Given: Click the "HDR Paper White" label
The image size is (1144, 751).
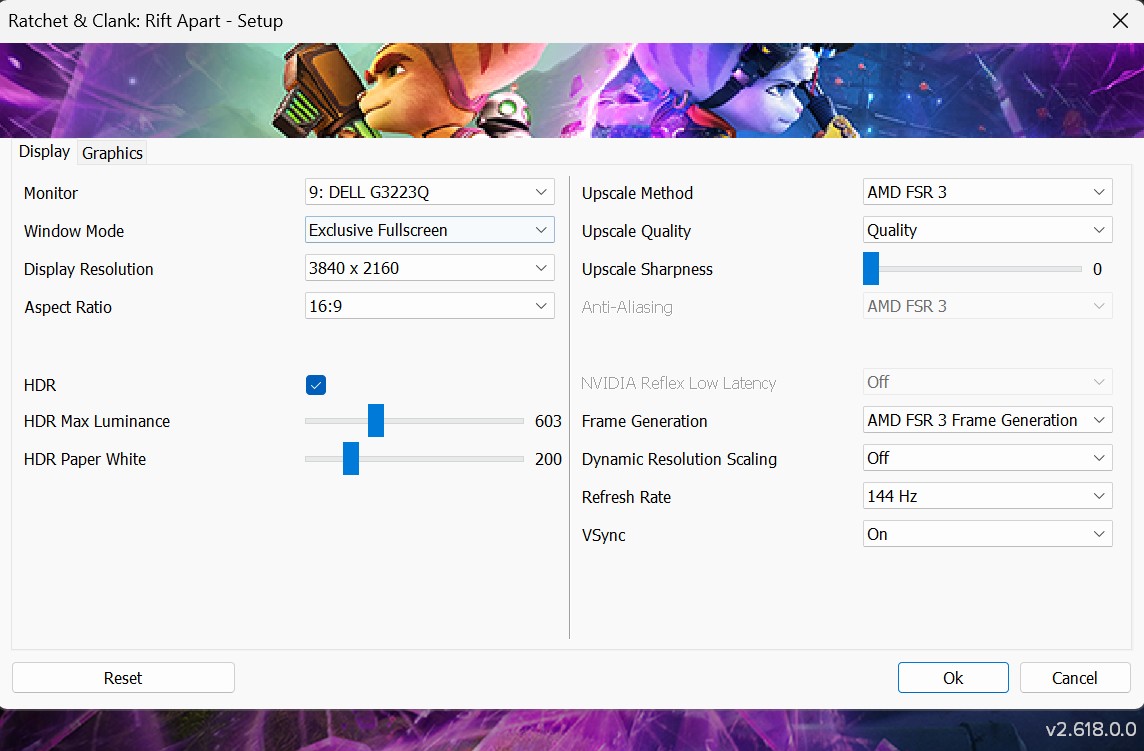Looking at the screenshot, I should coord(85,459).
